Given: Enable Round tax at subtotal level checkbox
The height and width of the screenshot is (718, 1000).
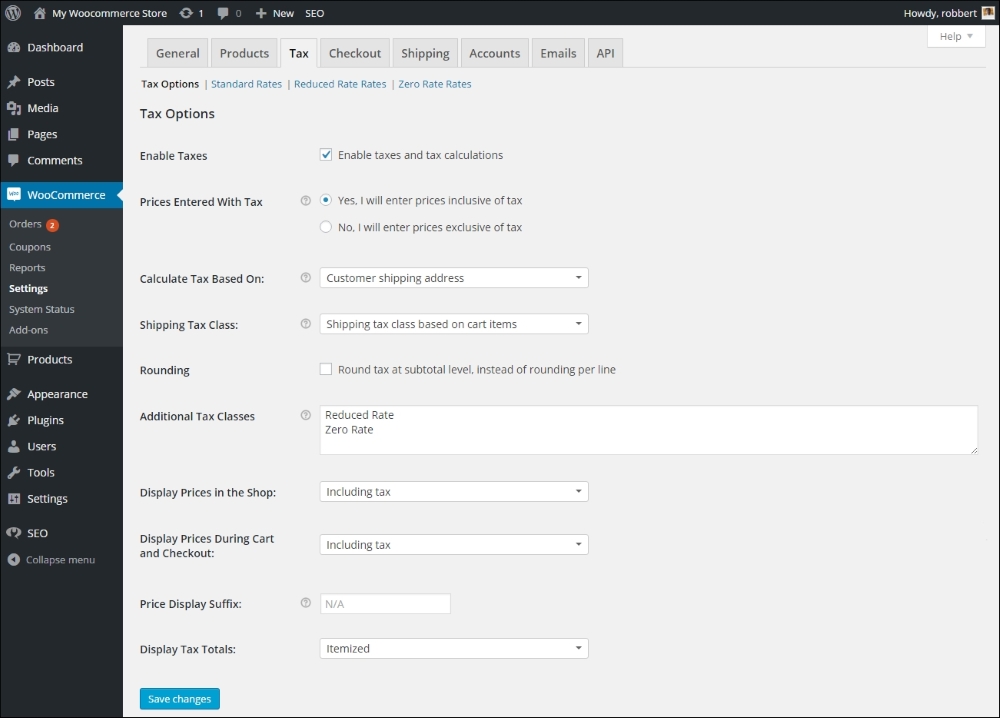Looking at the screenshot, I should coord(326,369).
